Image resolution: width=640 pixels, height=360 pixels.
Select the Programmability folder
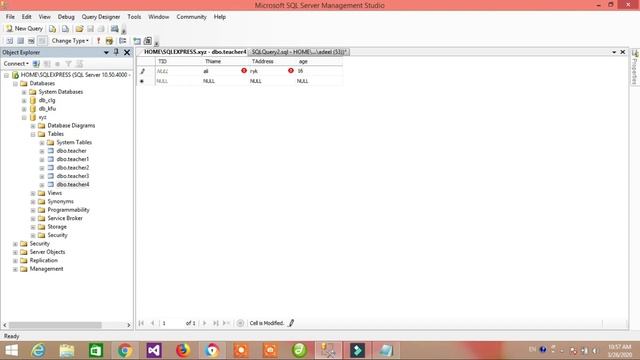click(x=68, y=210)
